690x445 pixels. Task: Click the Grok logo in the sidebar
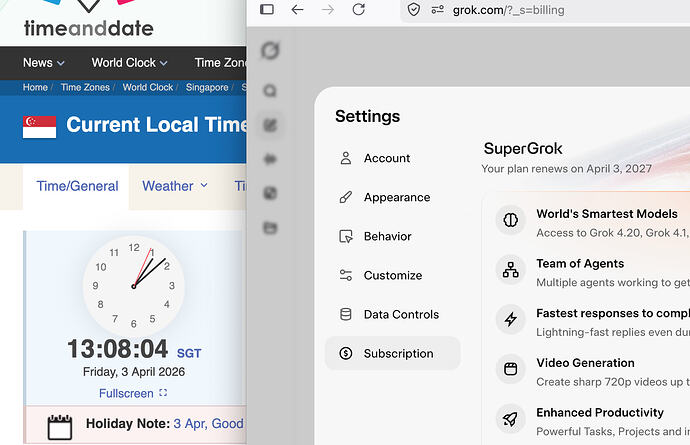tap(270, 51)
